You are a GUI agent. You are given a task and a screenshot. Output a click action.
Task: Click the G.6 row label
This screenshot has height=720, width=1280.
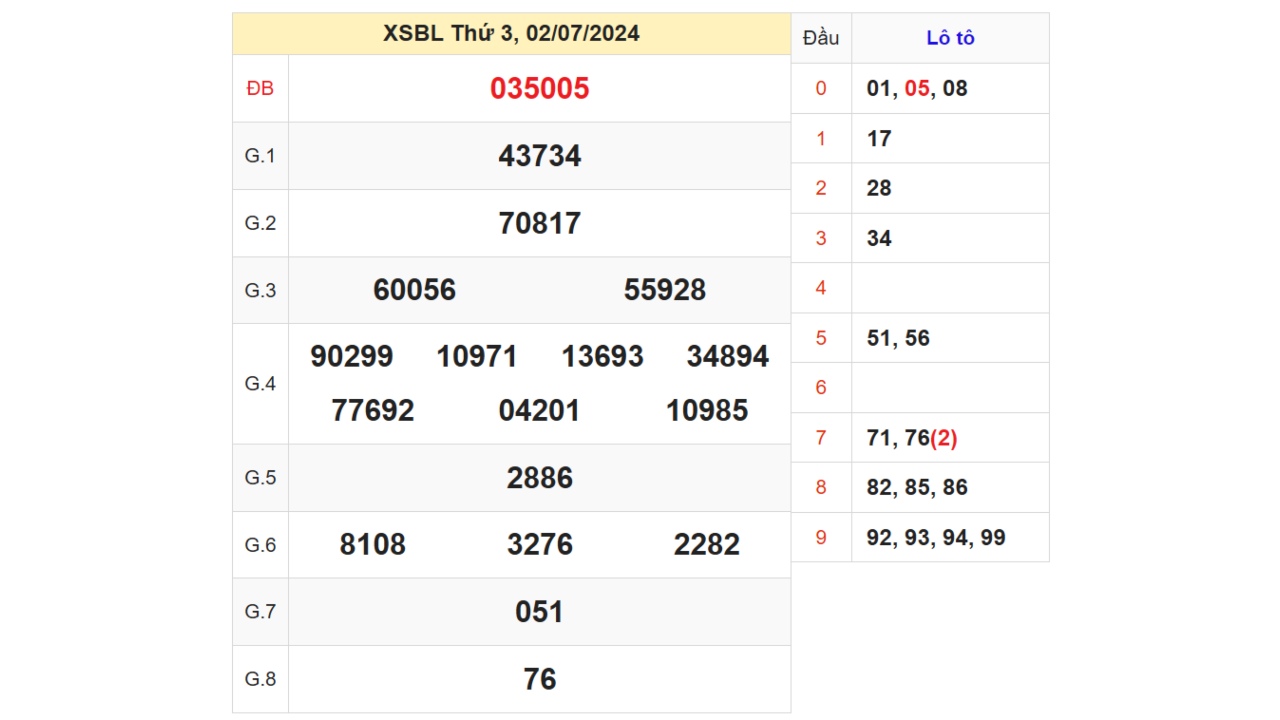[260, 545]
